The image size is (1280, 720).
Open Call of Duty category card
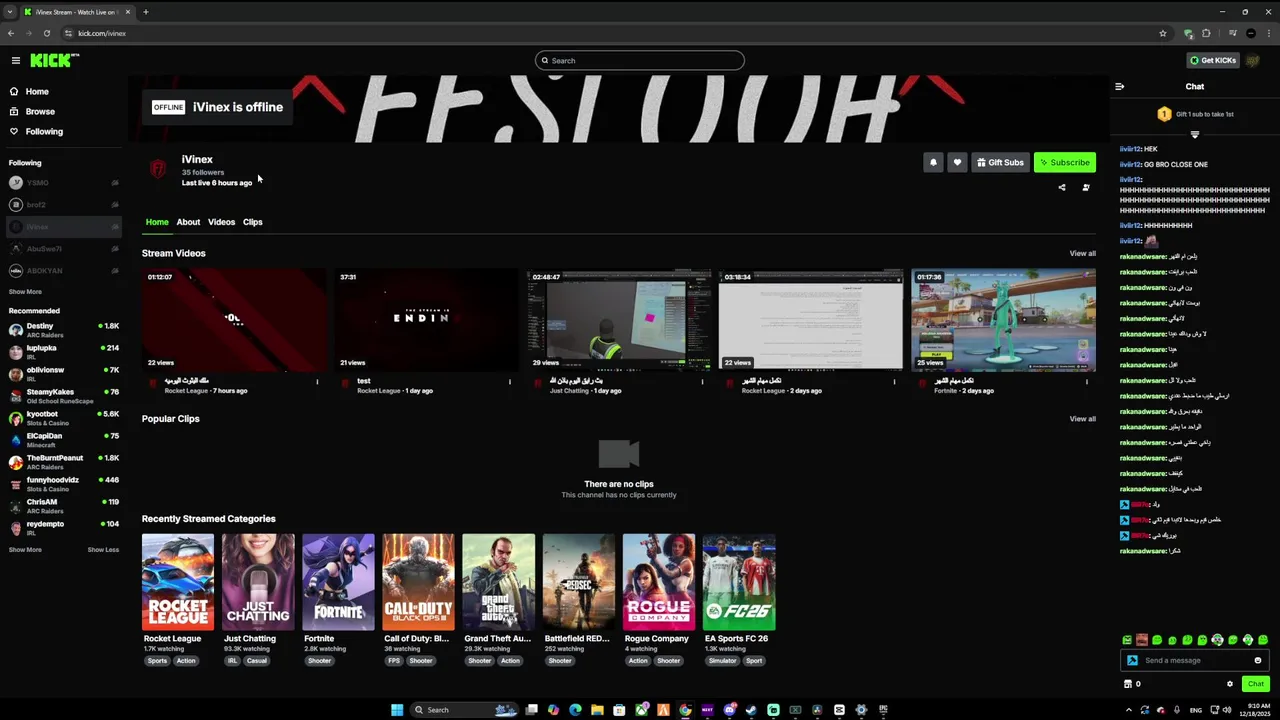418,582
